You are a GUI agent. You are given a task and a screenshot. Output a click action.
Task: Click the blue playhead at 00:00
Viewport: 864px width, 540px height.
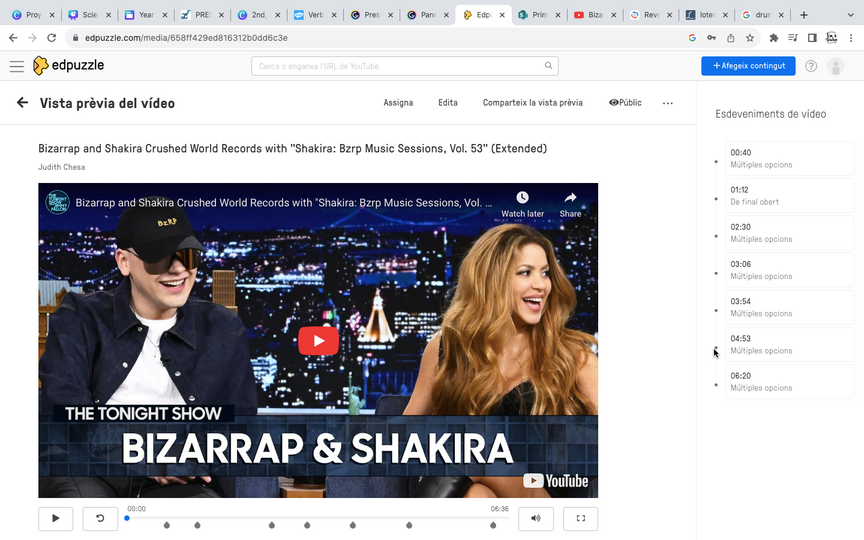coord(127,518)
